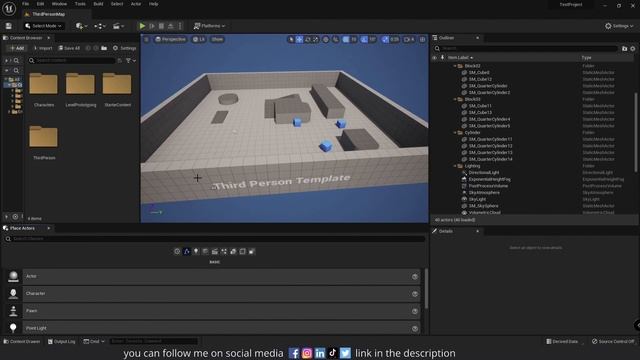Select Lights category icon in Place Actors
This screenshot has height=360, width=640.
coord(196,251)
